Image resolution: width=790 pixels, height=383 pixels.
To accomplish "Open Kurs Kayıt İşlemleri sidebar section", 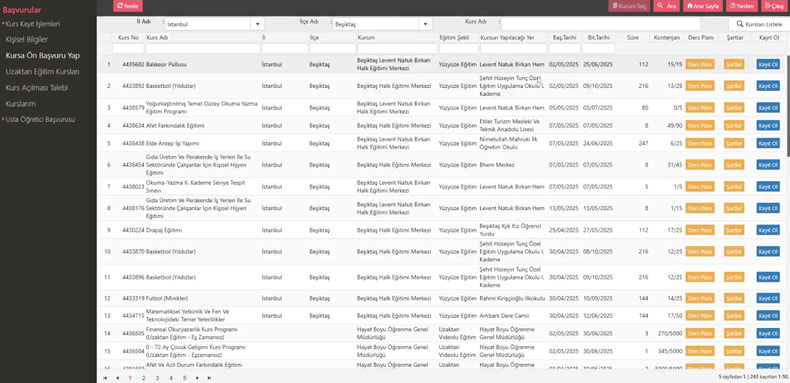I will [33, 24].
